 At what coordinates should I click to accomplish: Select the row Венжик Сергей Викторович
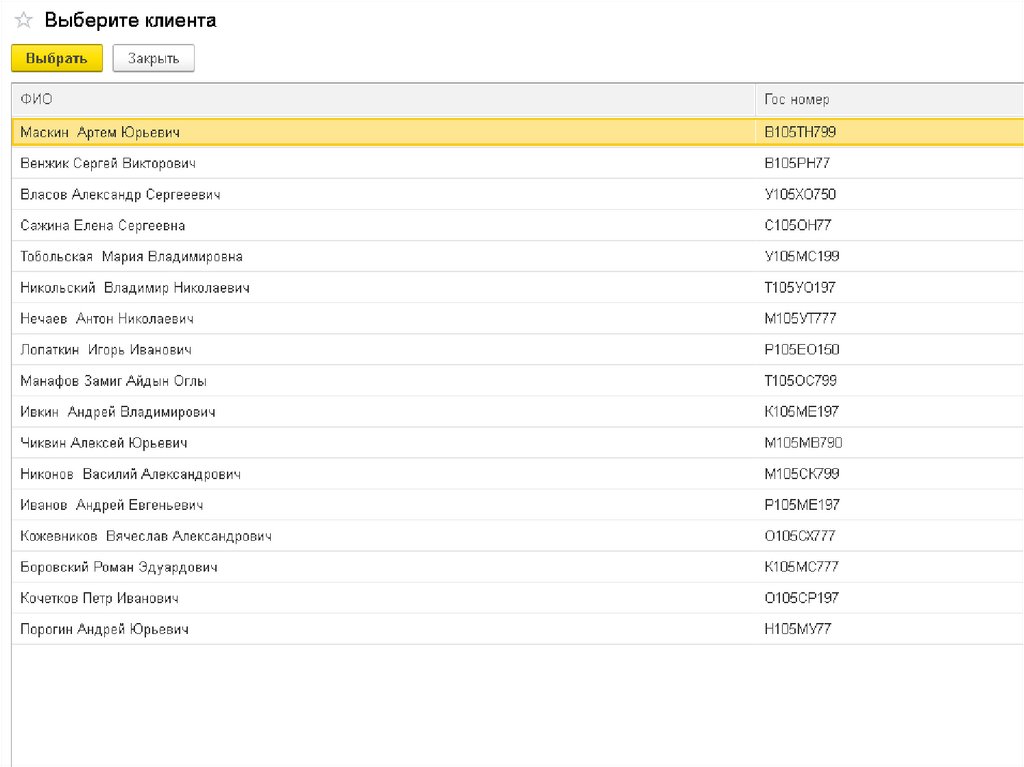[x=107, y=163]
